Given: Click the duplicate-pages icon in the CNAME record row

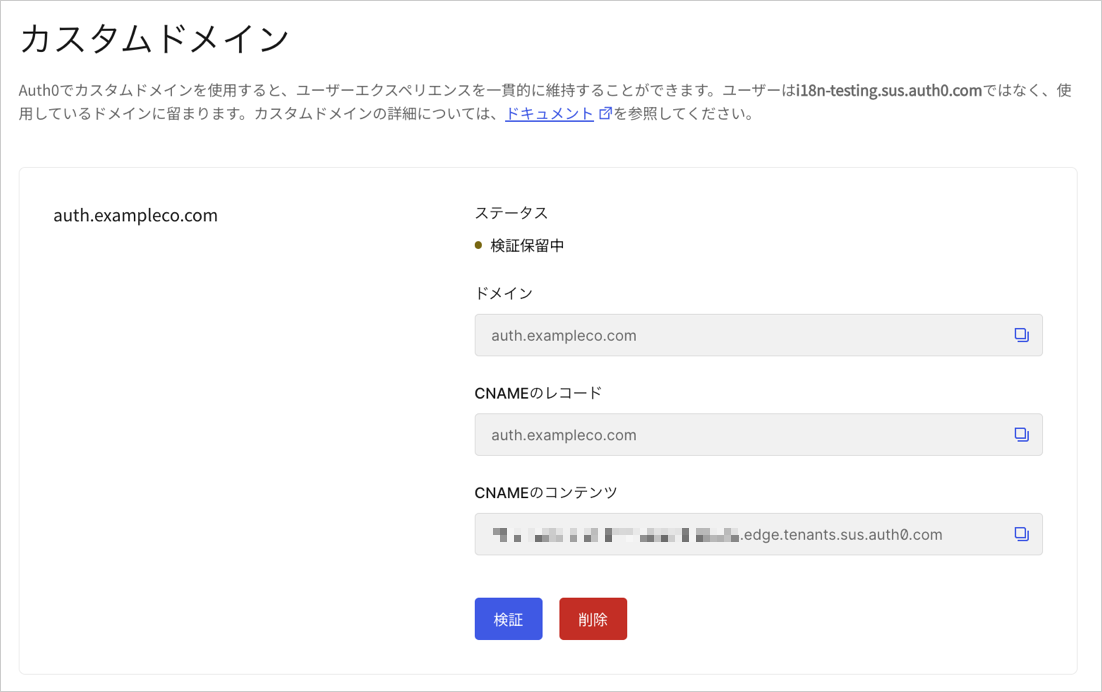Looking at the screenshot, I should [x=1021, y=434].
